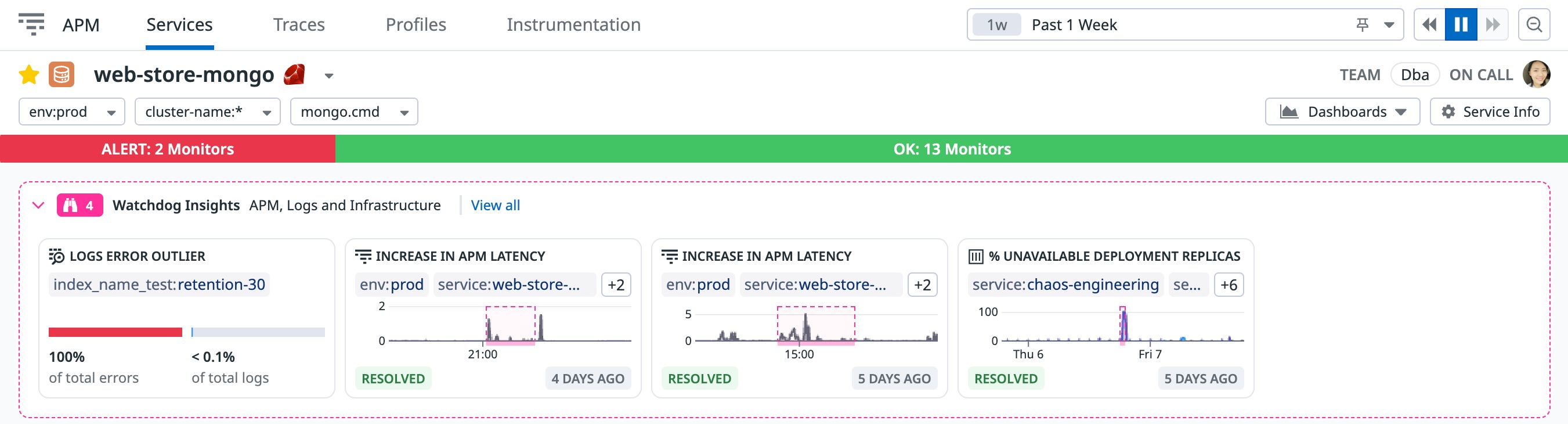The height and width of the screenshot is (424, 1568).
Task: Click the pin icon in time range
Action: pyautogui.click(x=1362, y=24)
